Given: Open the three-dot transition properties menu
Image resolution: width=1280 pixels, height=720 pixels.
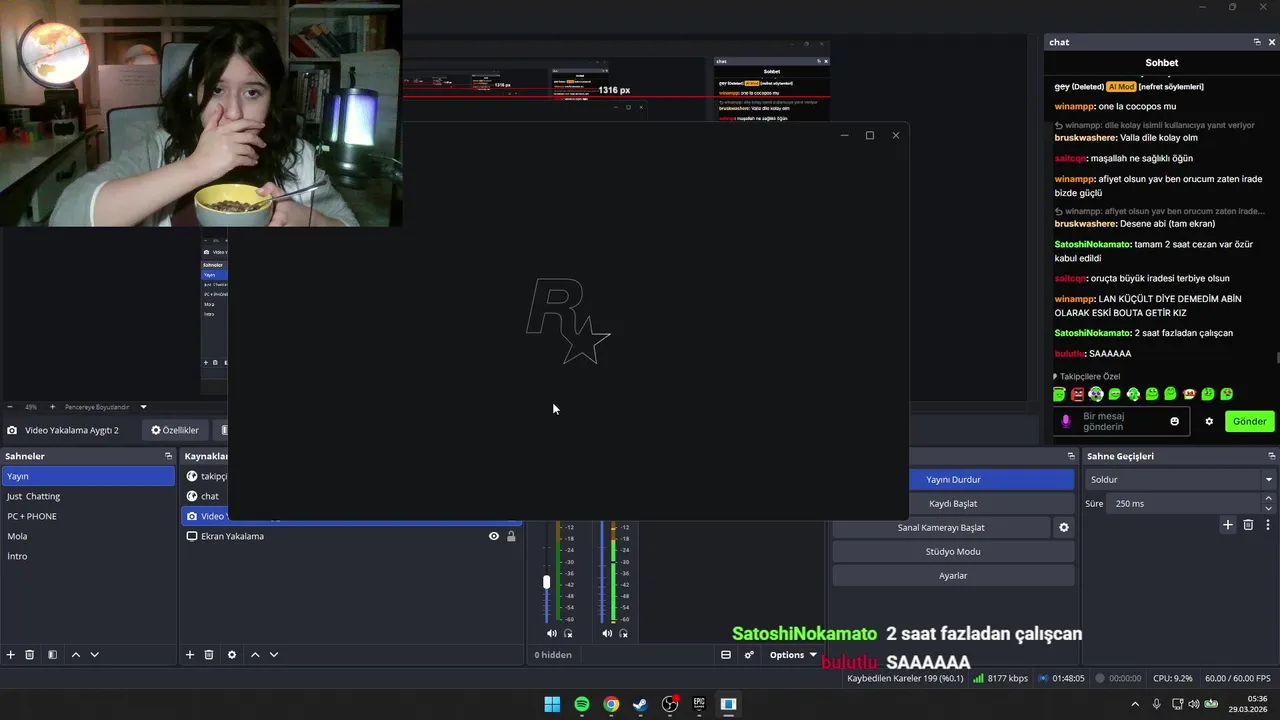Looking at the screenshot, I should (1268, 525).
